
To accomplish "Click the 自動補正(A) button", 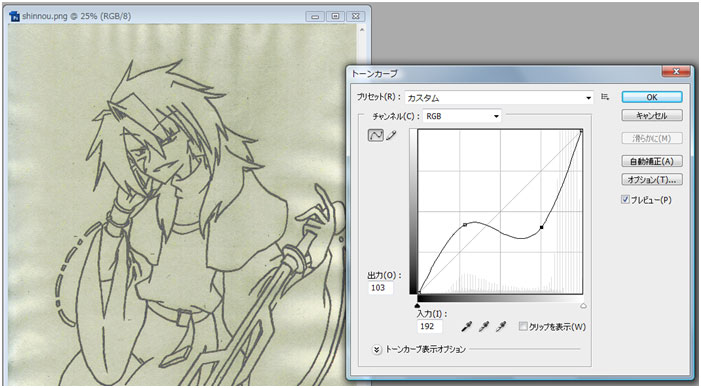I will click(x=652, y=161).
